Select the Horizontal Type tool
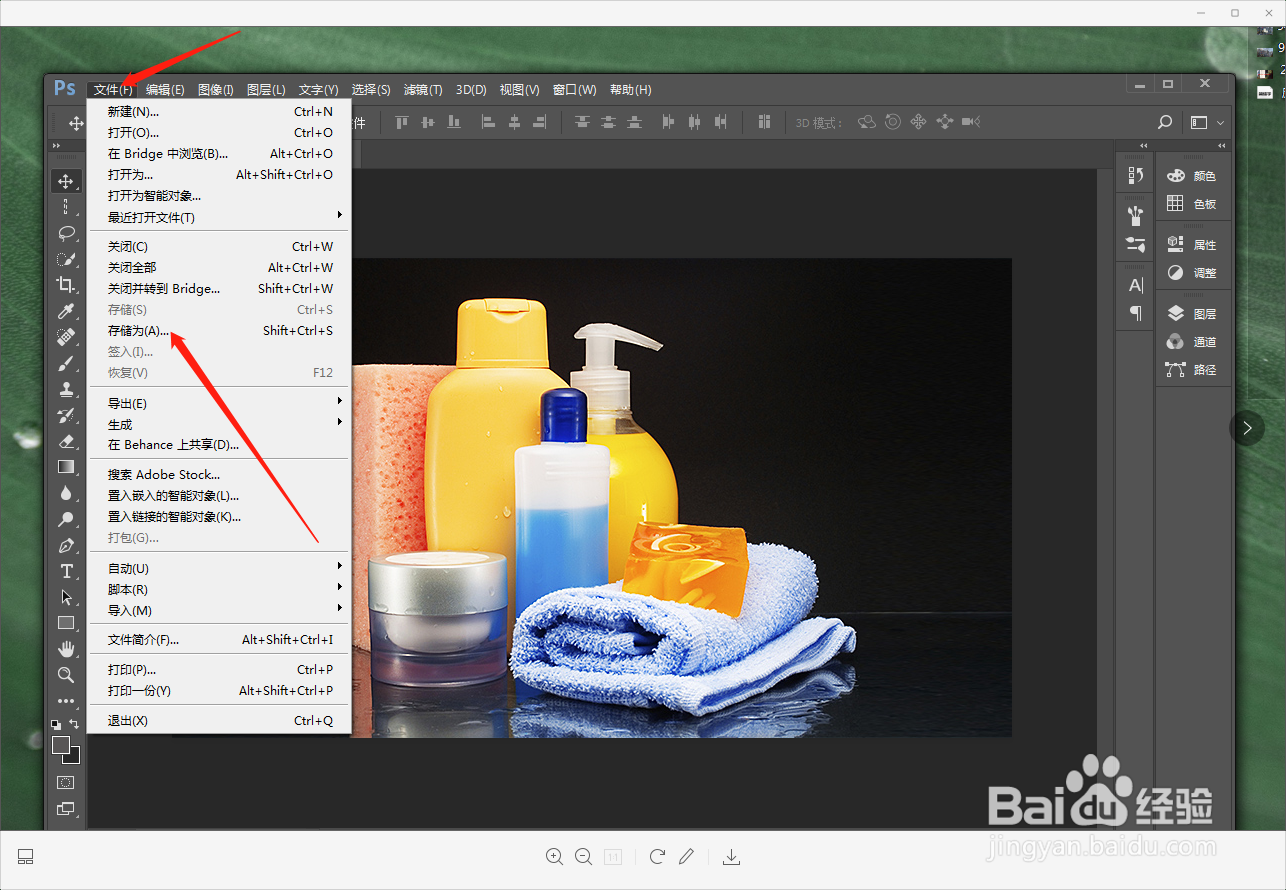This screenshot has height=890, width=1286. [66, 571]
